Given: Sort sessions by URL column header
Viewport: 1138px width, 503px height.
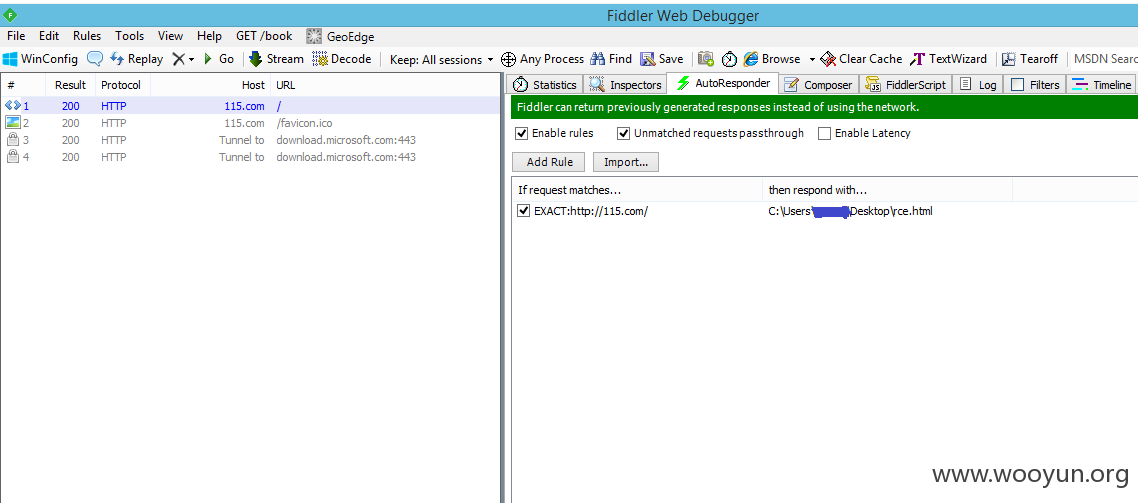Looking at the screenshot, I should tap(385, 85).
